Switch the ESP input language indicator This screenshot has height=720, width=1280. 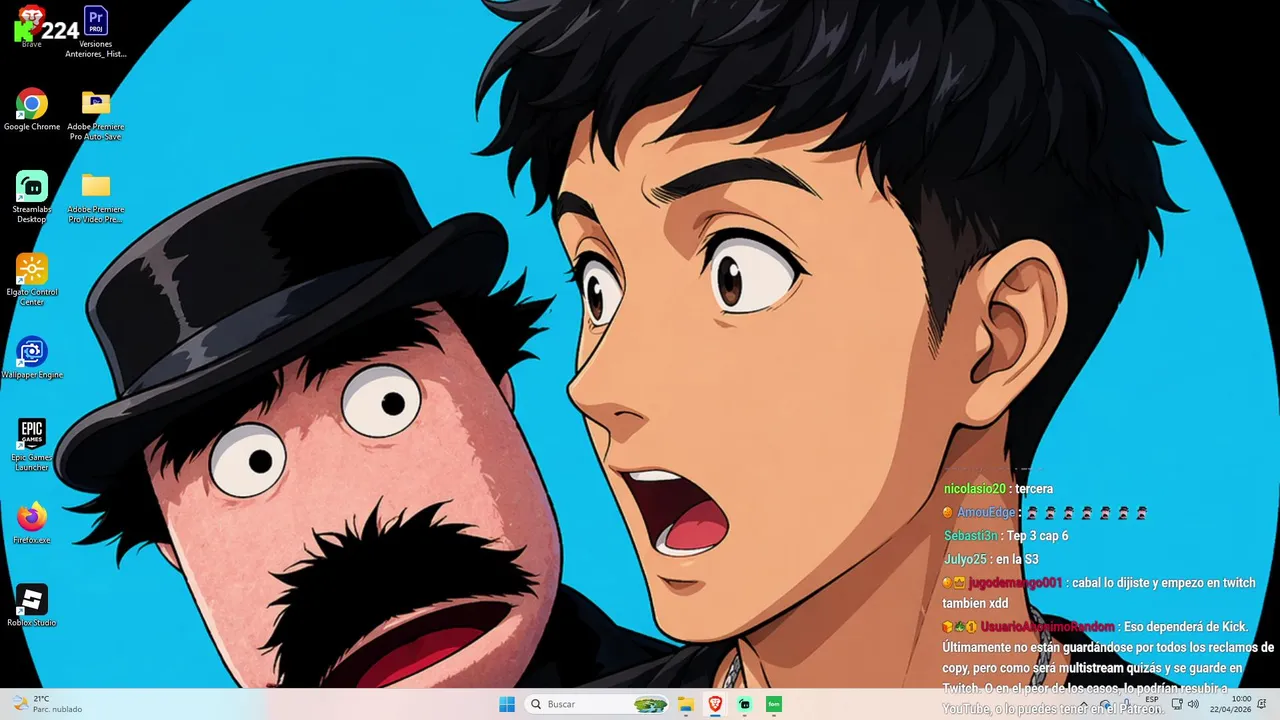click(x=1152, y=700)
